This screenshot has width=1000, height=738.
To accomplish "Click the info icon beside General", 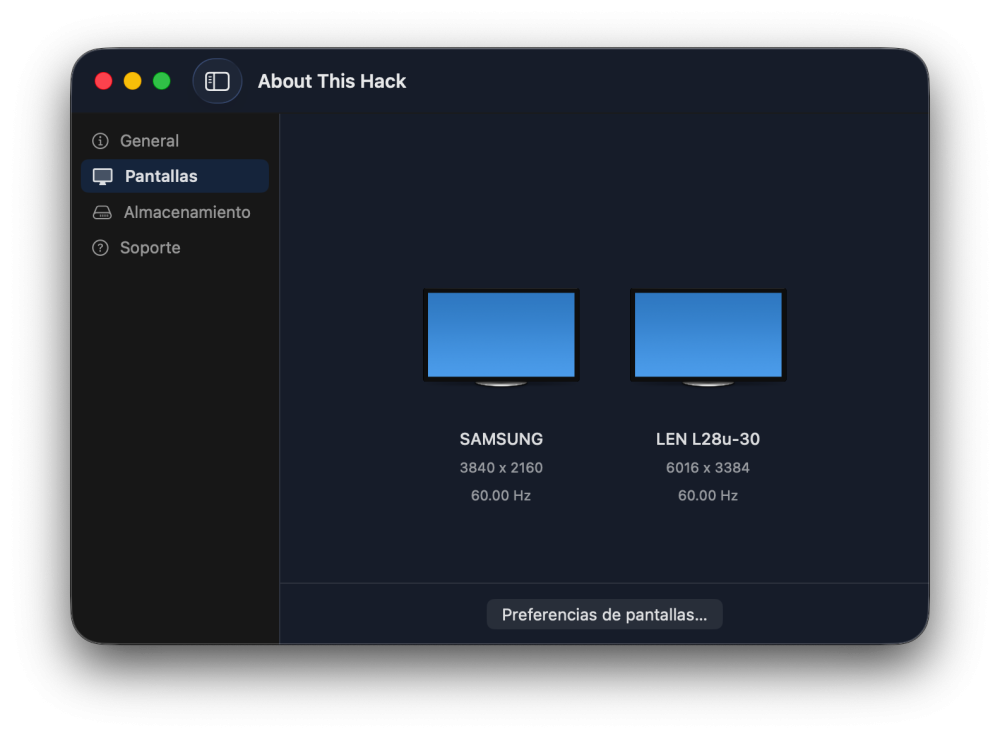I will point(100,140).
